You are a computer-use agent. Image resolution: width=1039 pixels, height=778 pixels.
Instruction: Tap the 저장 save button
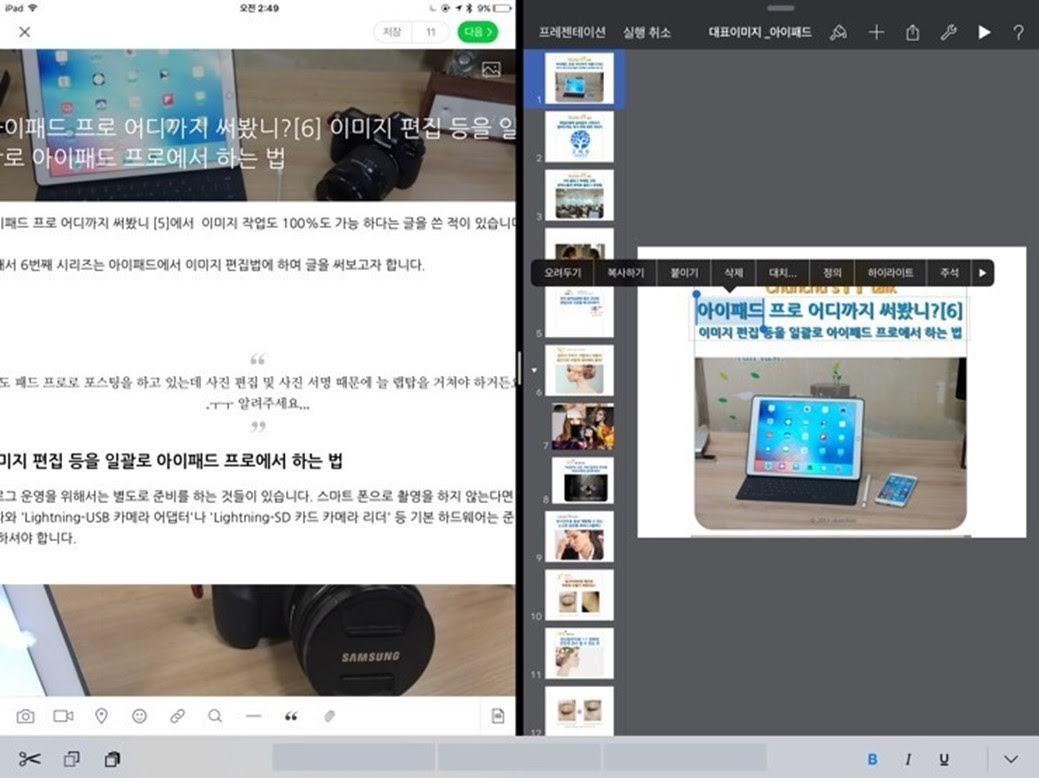point(392,32)
